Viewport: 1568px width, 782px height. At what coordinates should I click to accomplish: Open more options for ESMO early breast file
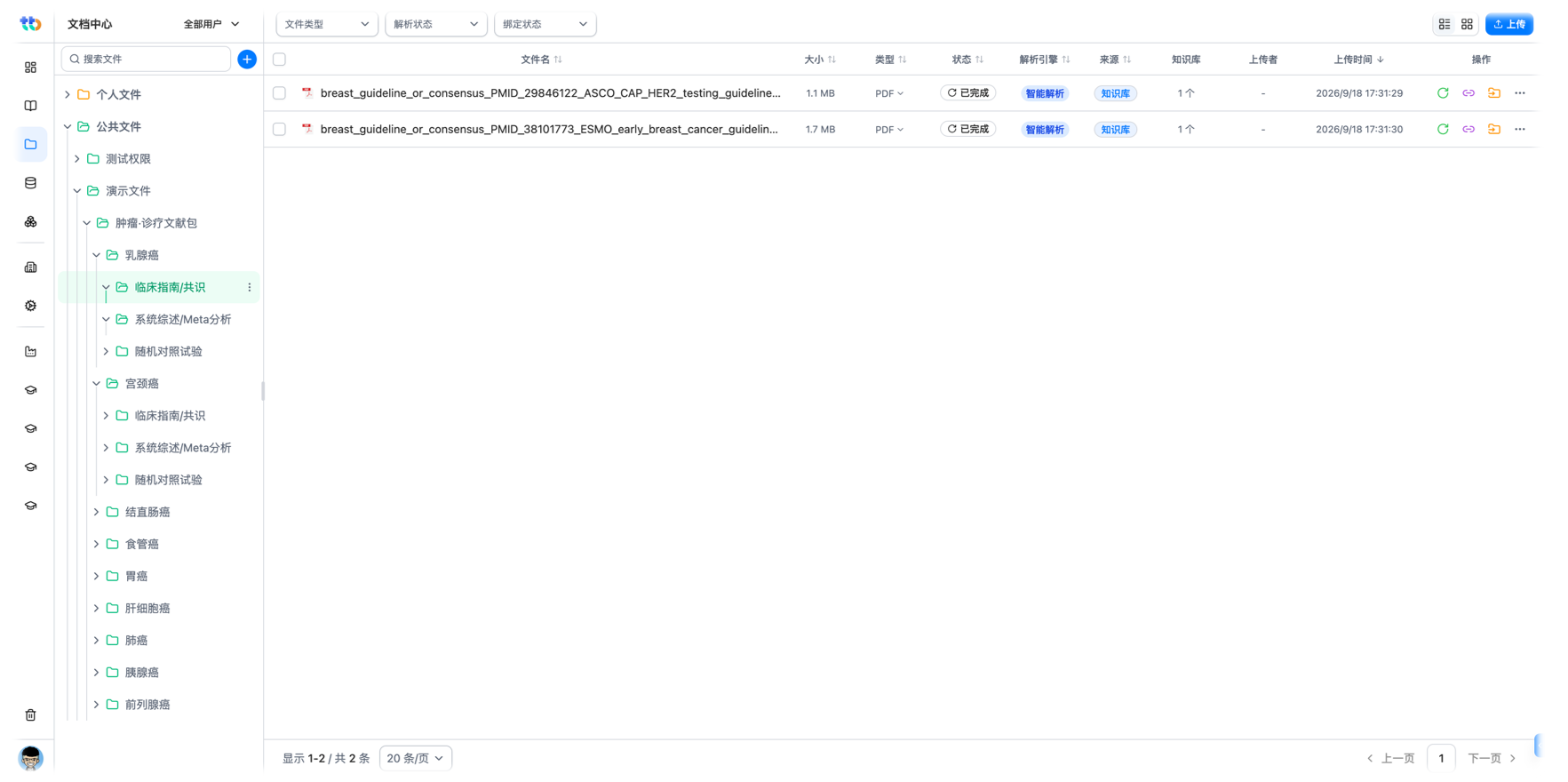click(x=1520, y=130)
